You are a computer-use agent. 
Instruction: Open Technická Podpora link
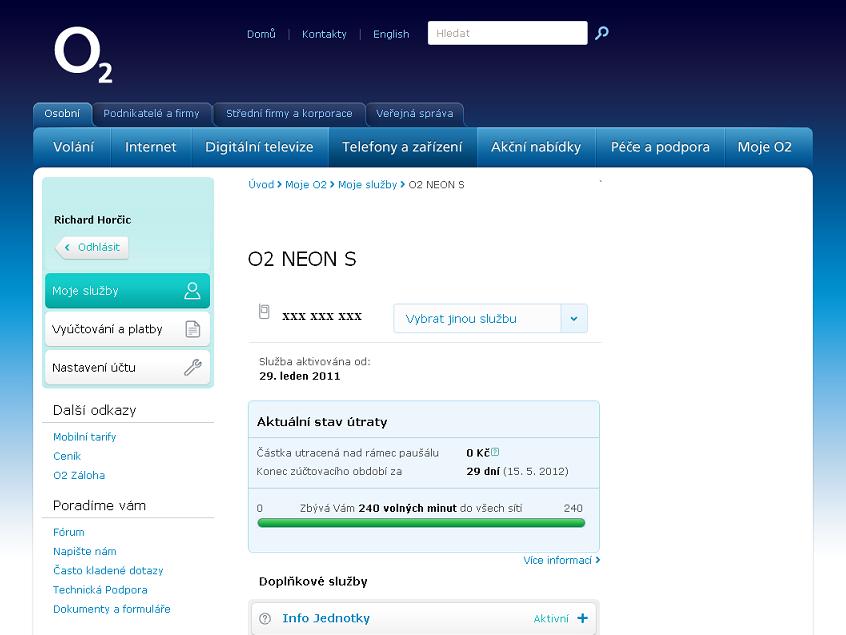tap(100, 590)
